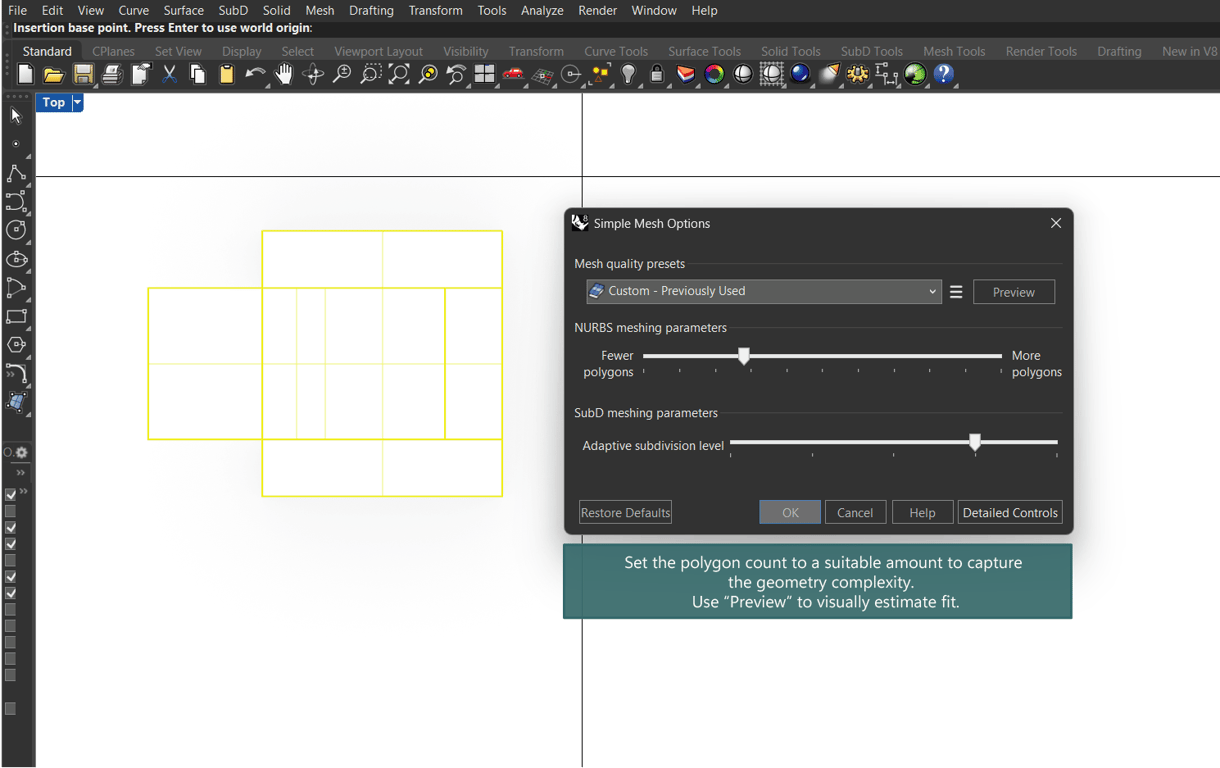Image resolution: width=1220 pixels, height=768 pixels.
Task: Click the color wheel properties icon
Action: click(x=714, y=74)
